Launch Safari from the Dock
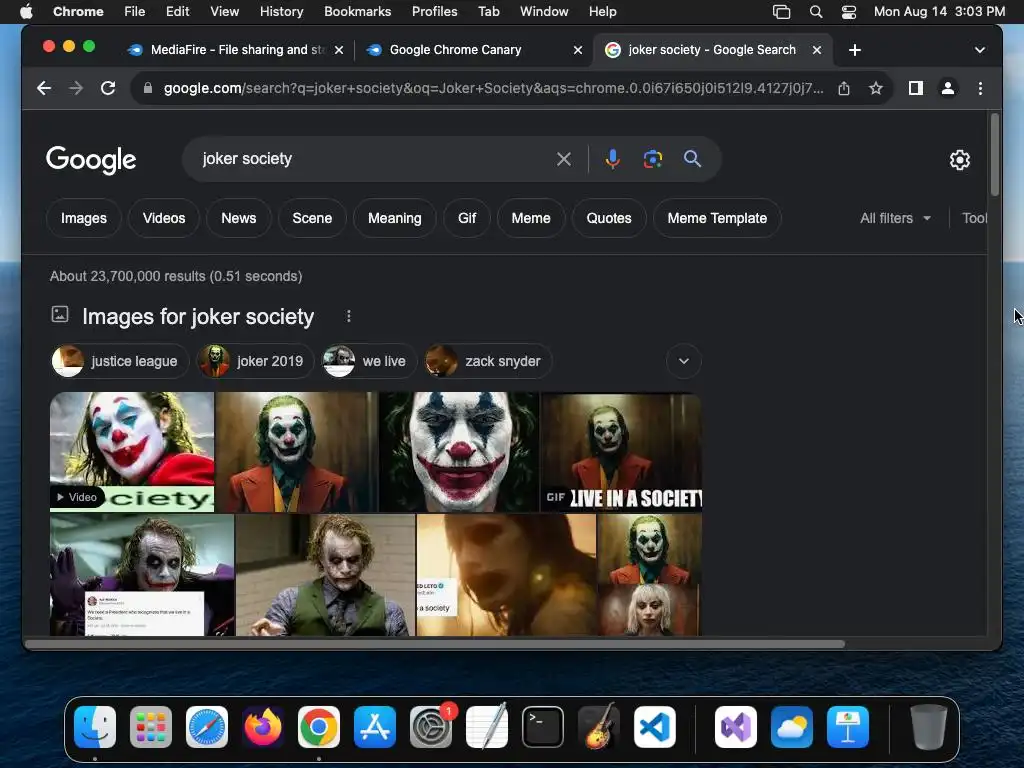1024x768 pixels. coord(207,727)
